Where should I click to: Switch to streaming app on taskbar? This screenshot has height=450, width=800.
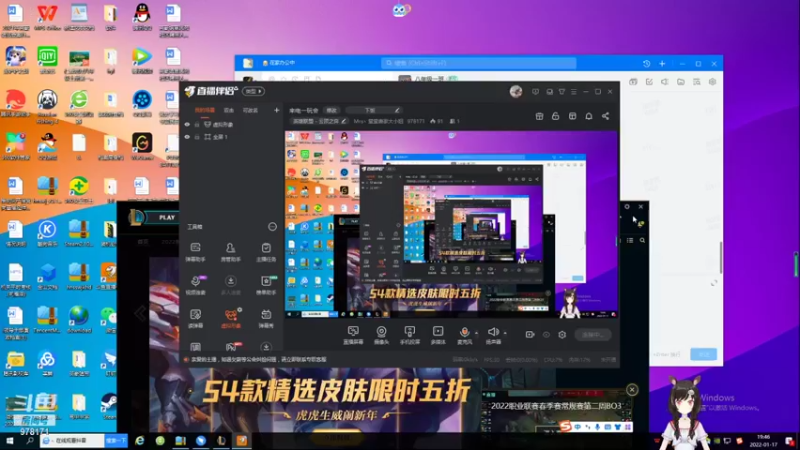241,440
